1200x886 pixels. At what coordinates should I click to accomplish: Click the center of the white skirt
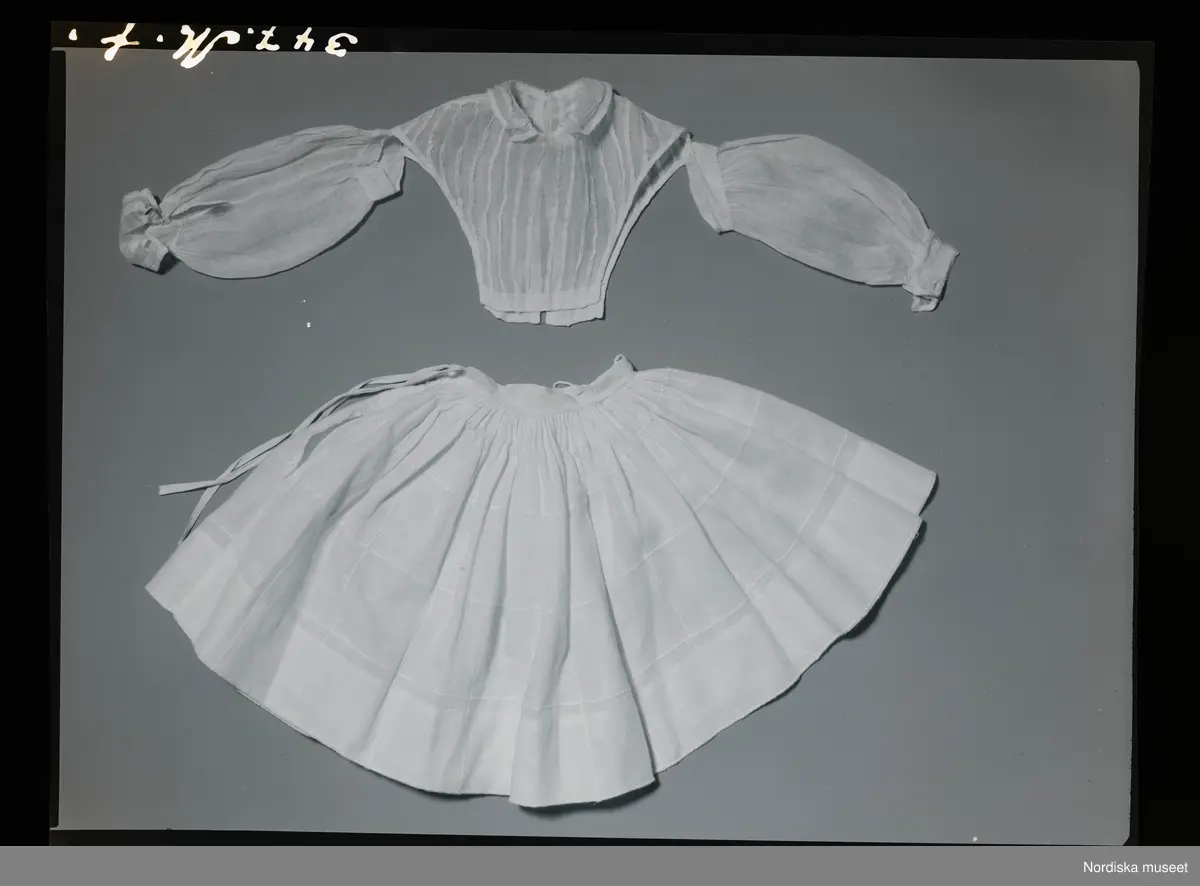coord(540,580)
